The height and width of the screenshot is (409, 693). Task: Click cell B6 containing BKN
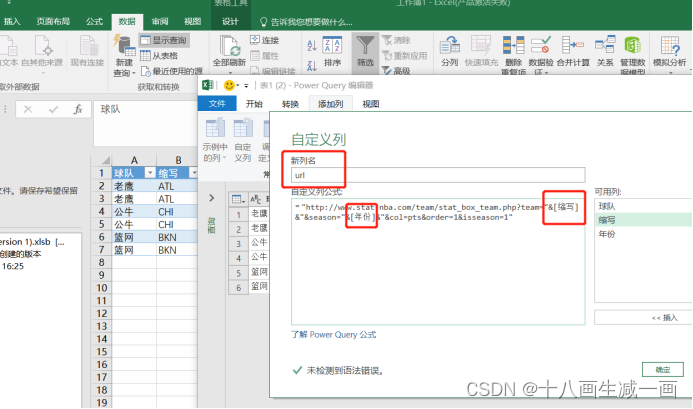coord(177,237)
